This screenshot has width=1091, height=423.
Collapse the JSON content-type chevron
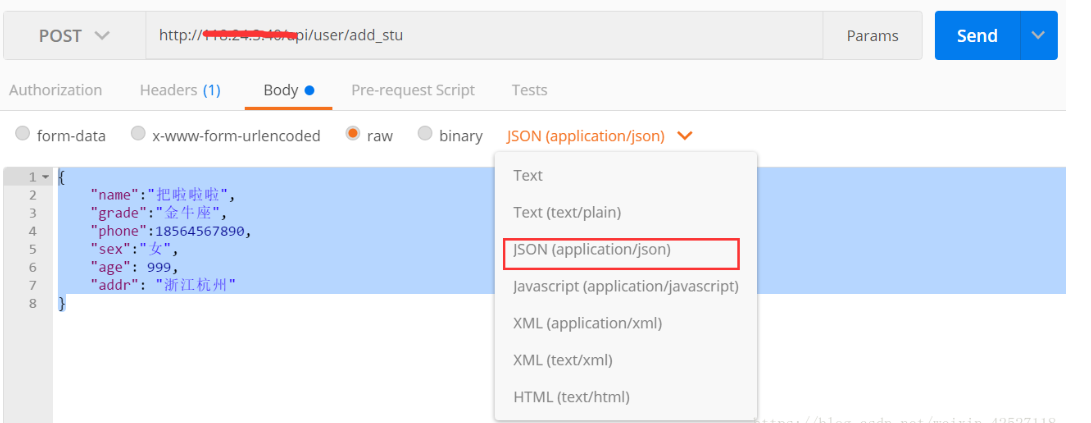[x=685, y=136]
